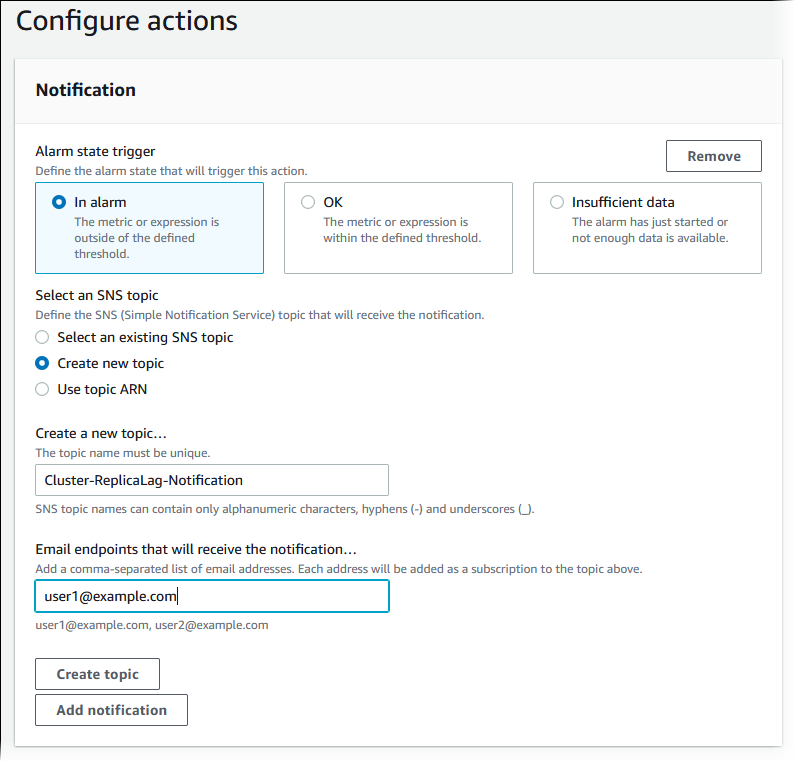Click the In alarm description text

point(146,238)
